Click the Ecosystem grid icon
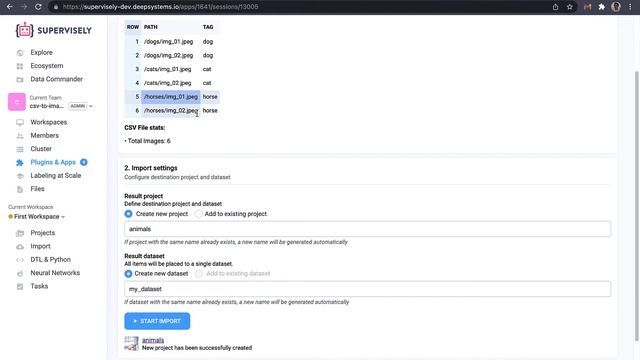Viewport: 640px width, 360px height. pos(20,66)
